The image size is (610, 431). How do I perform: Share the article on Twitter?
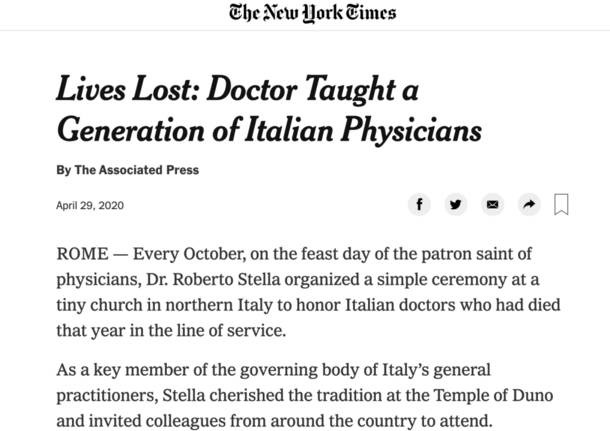[x=456, y=204]
